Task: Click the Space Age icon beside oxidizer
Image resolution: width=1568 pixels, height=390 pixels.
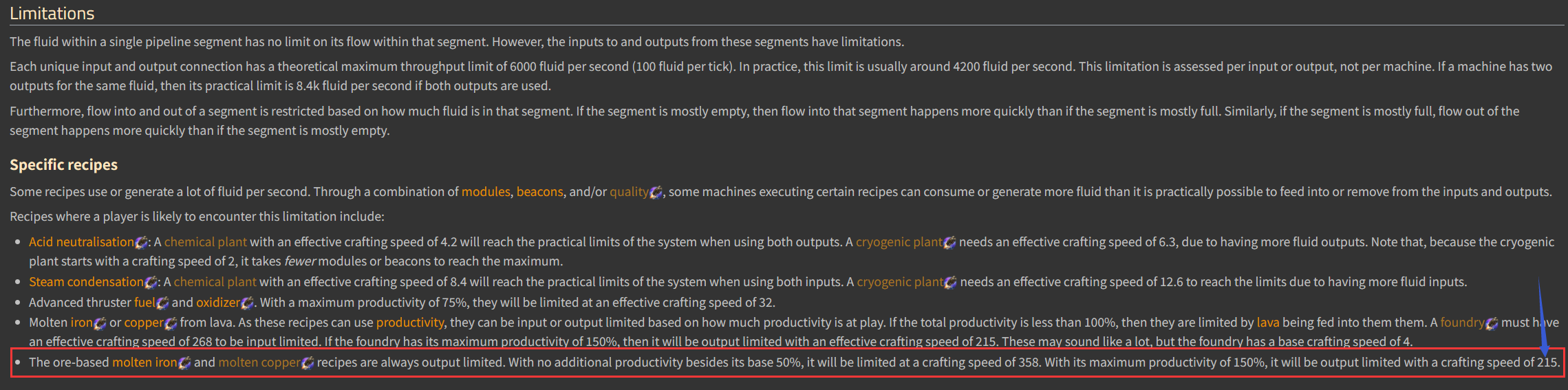Action: point(248,303)
